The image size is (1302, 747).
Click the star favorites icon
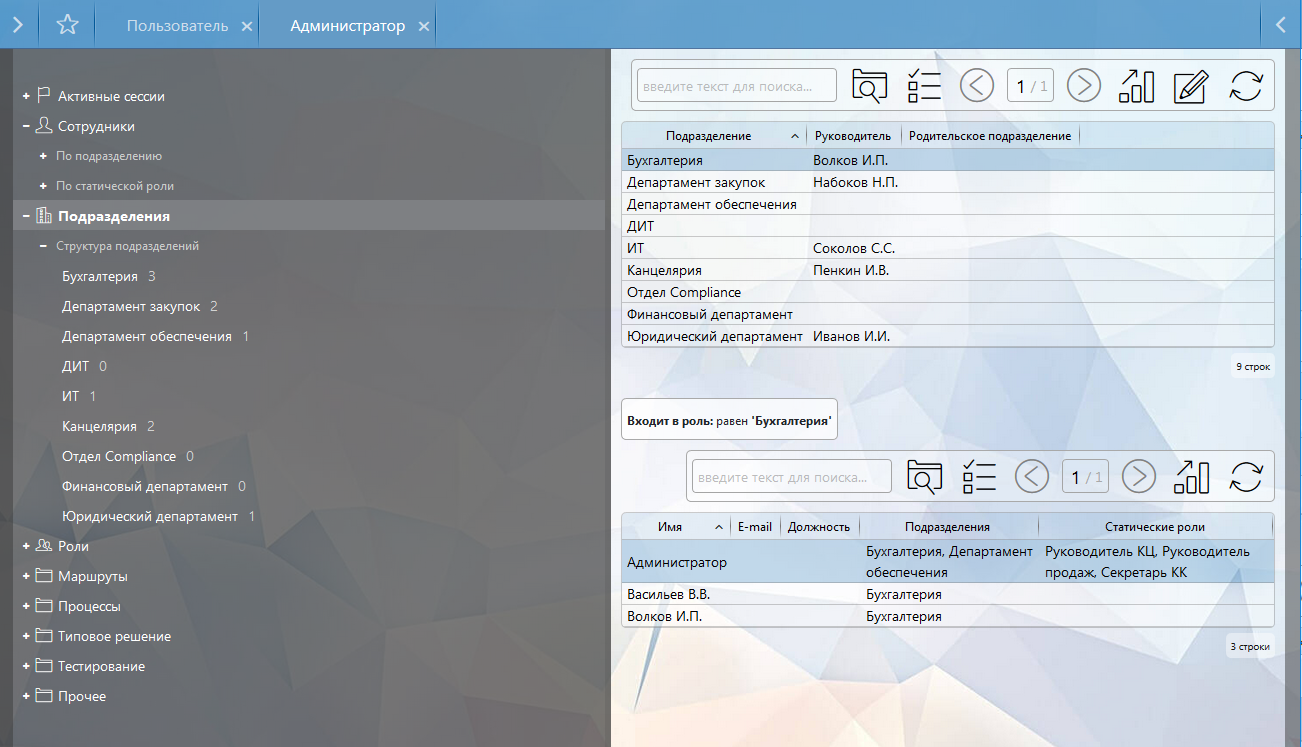coord(67,25)
